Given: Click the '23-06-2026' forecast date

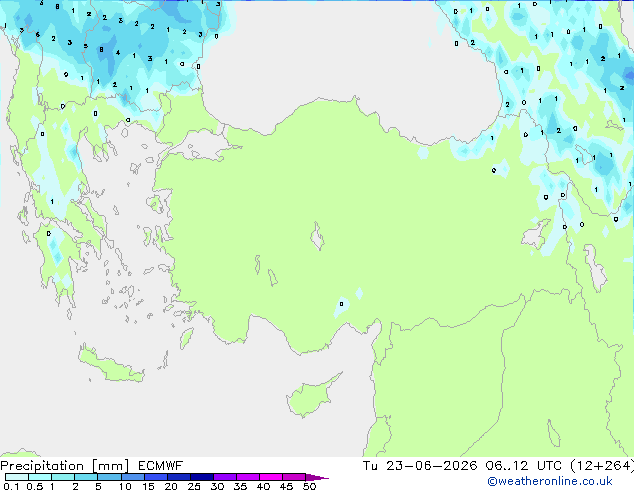Looking at the screenshot, I should click(431, 466).
